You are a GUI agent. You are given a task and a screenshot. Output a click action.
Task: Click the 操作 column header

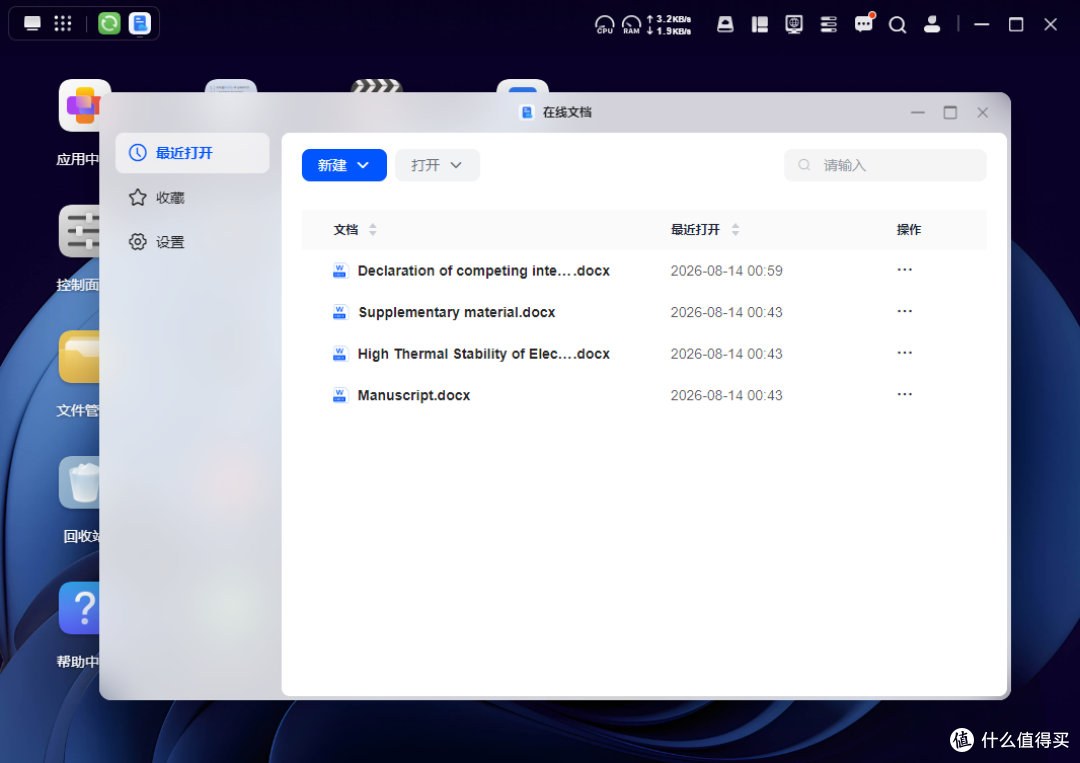(908, 229)
